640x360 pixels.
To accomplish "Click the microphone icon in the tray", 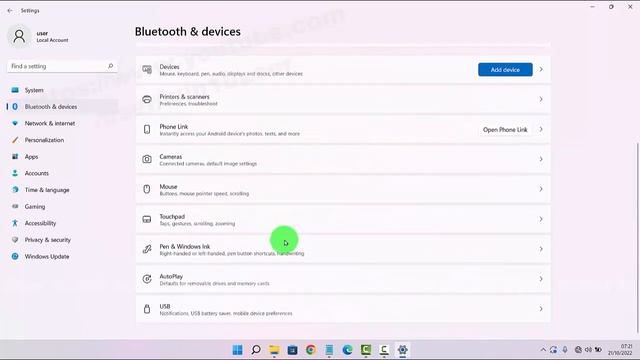I will (x=565, y=350).
